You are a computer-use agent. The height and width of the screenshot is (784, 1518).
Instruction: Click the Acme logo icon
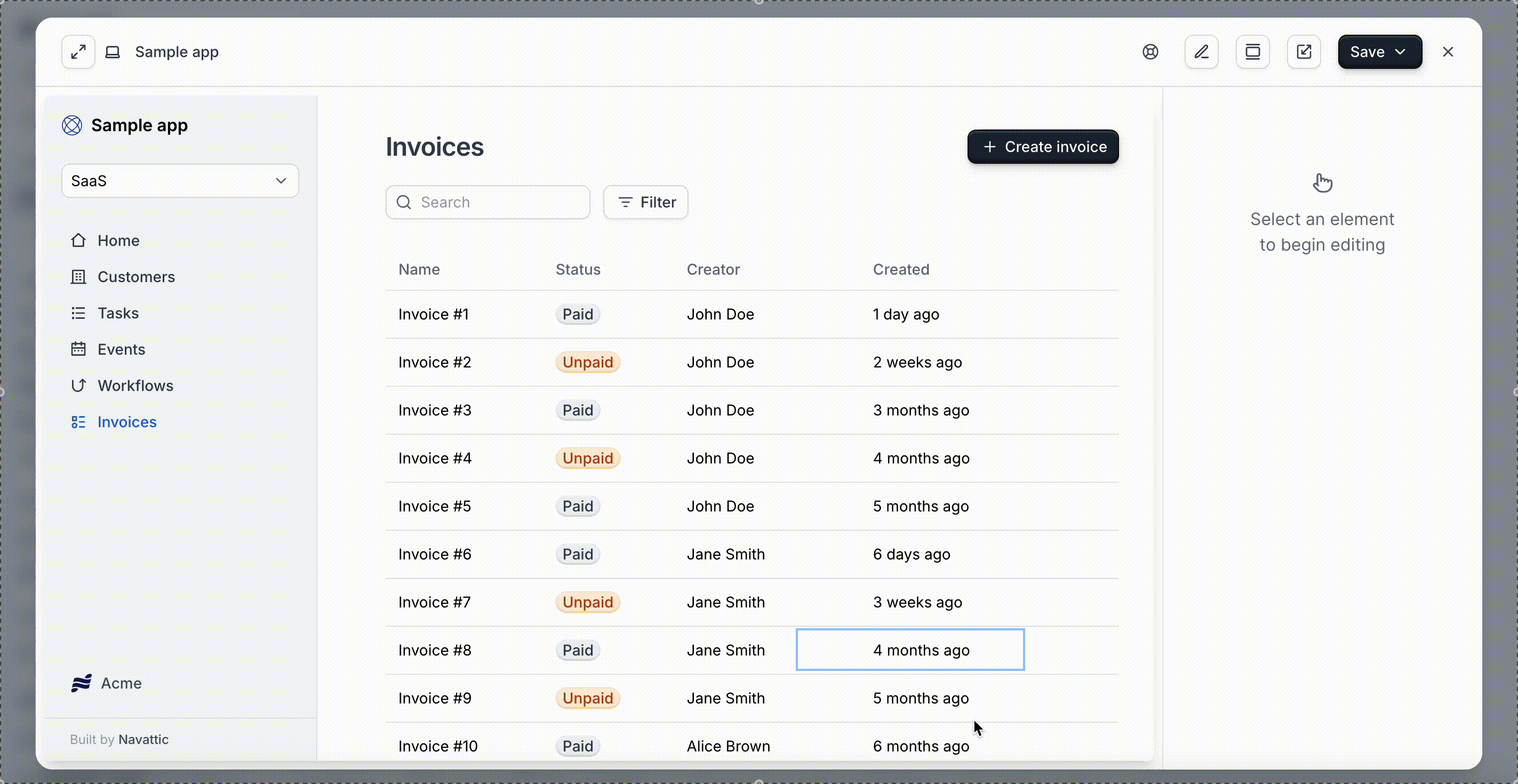pos(81,683)
